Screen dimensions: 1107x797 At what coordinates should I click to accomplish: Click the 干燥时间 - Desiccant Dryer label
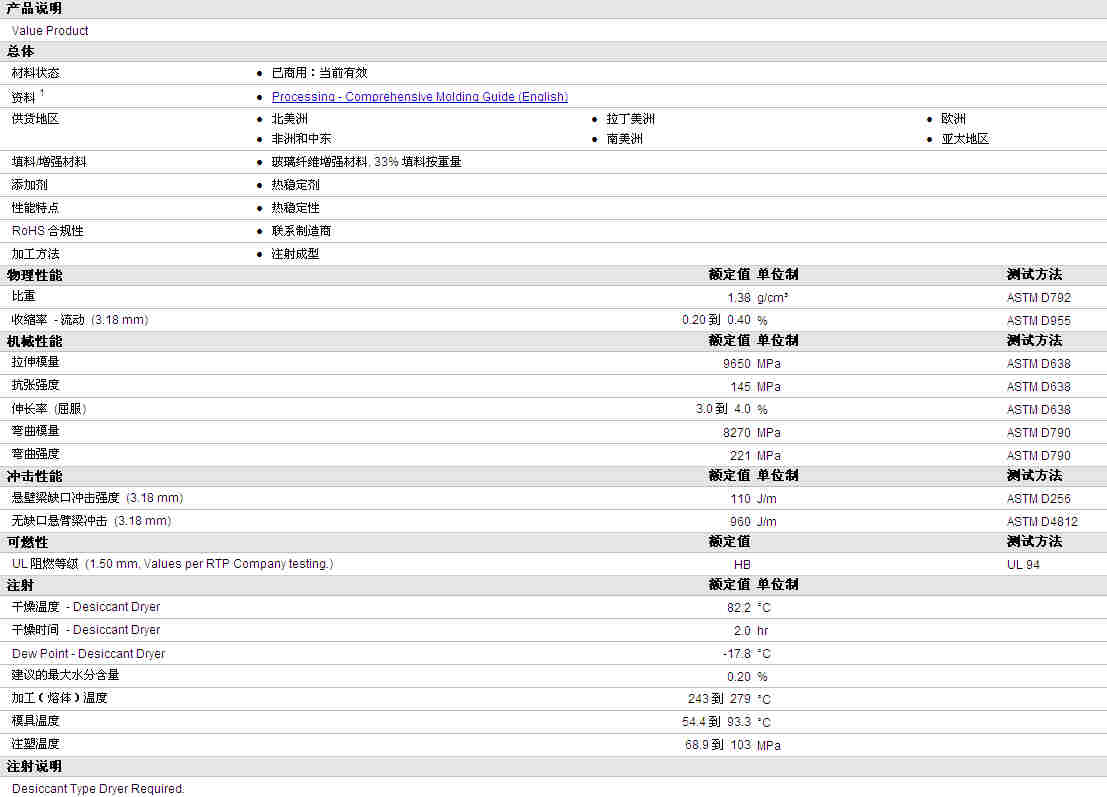[85, 630]
